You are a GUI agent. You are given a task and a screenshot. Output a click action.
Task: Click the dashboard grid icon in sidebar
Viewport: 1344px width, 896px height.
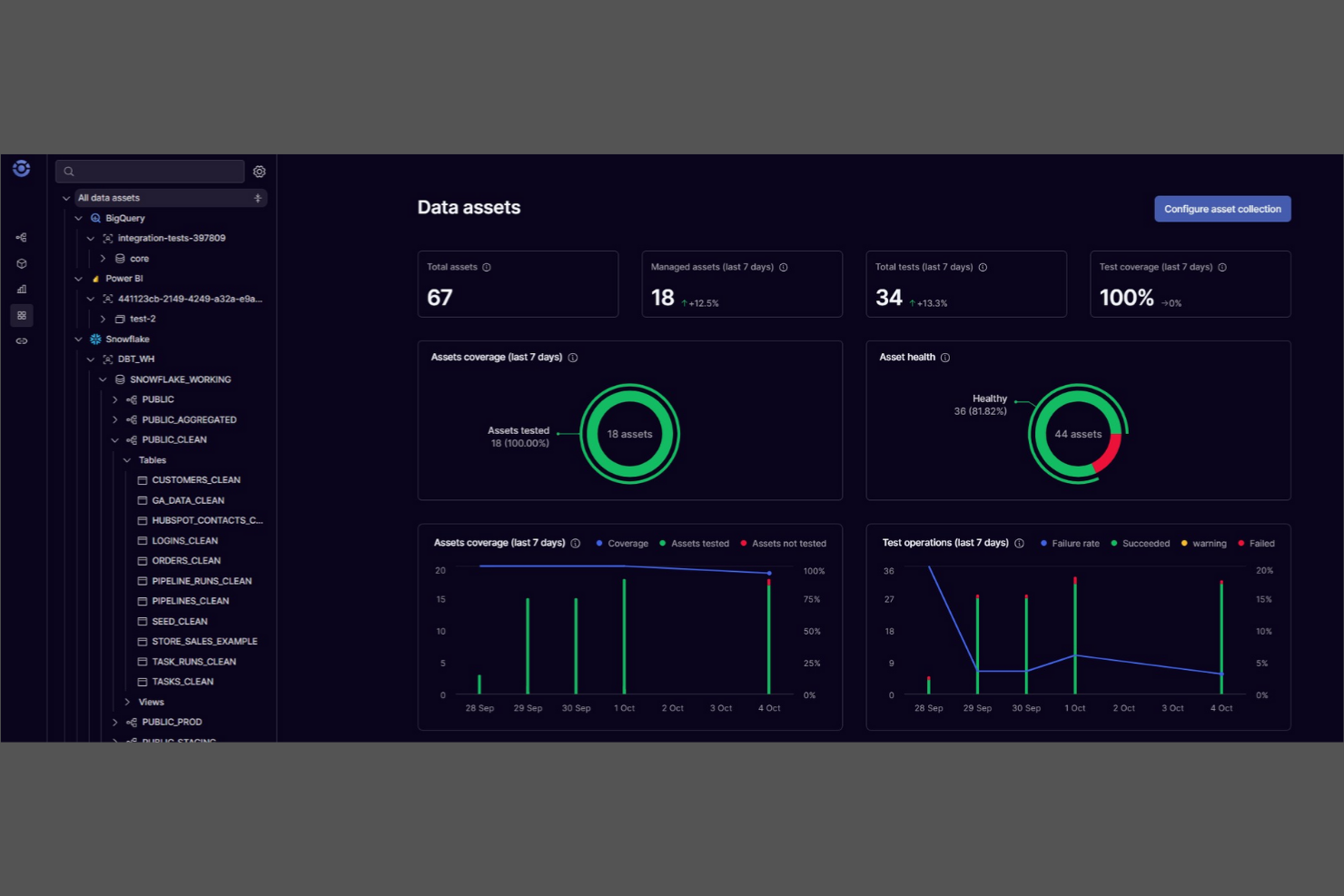21,315
